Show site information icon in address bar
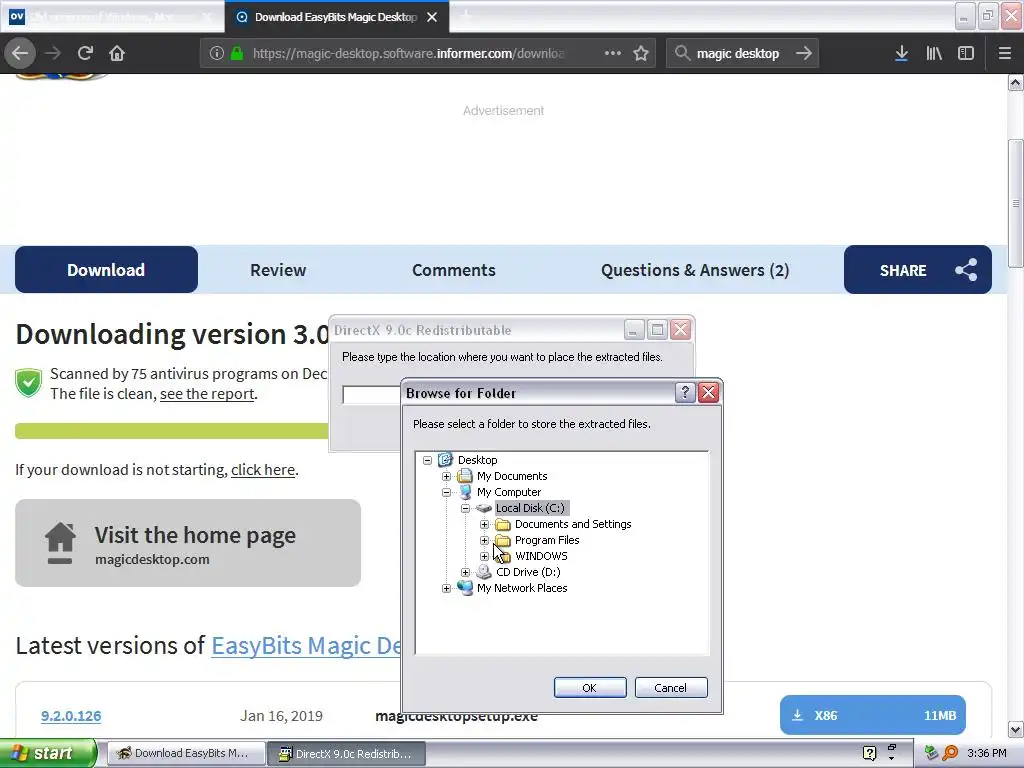Image resolution: width=1024 pixels, height=768 pixels. (x=217, y=53)
